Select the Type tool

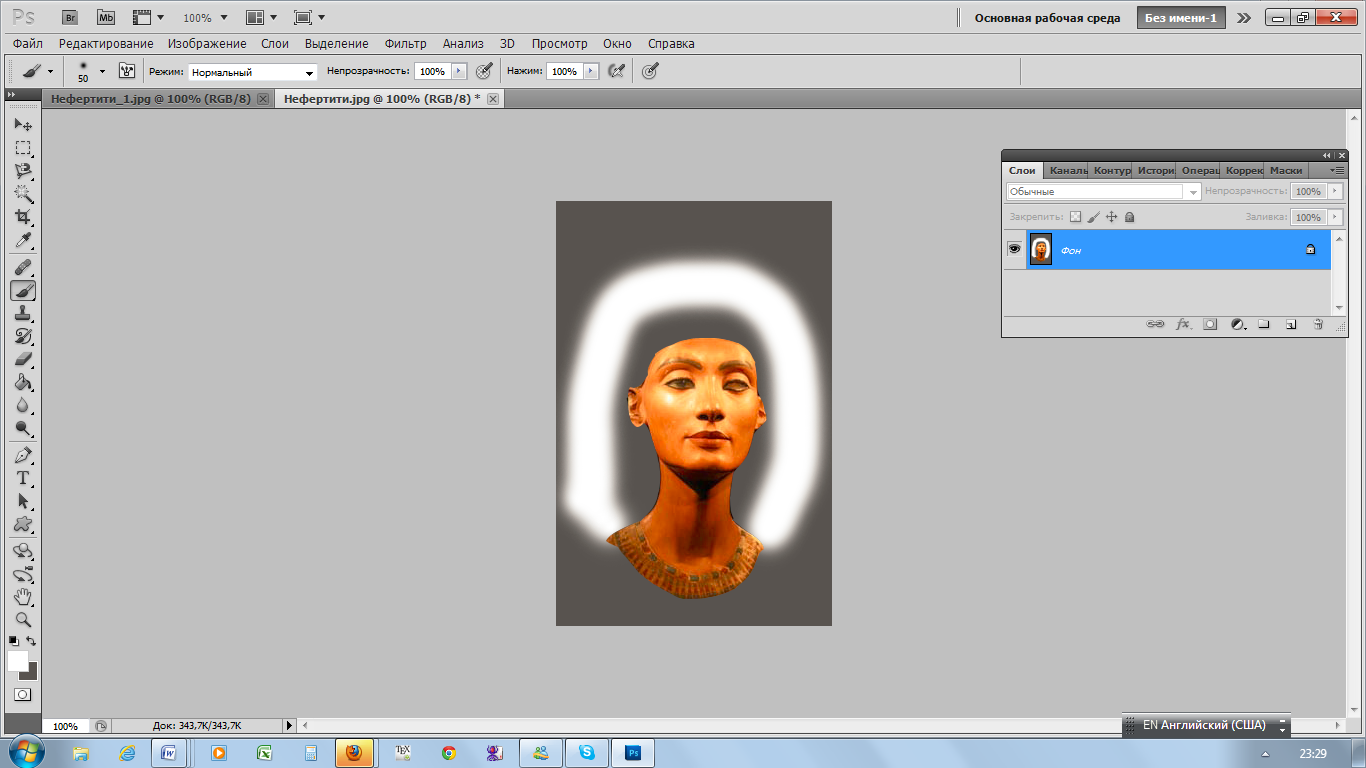23,478
